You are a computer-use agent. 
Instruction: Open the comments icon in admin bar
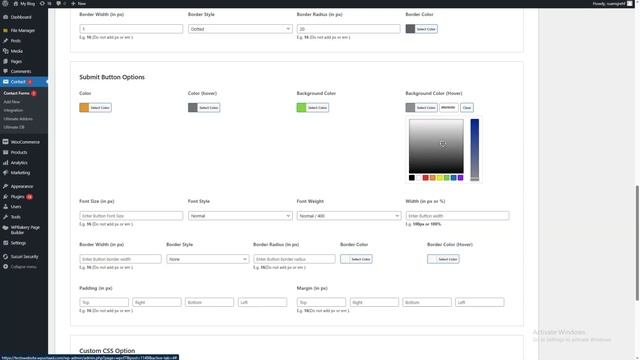tap(58, 3)
